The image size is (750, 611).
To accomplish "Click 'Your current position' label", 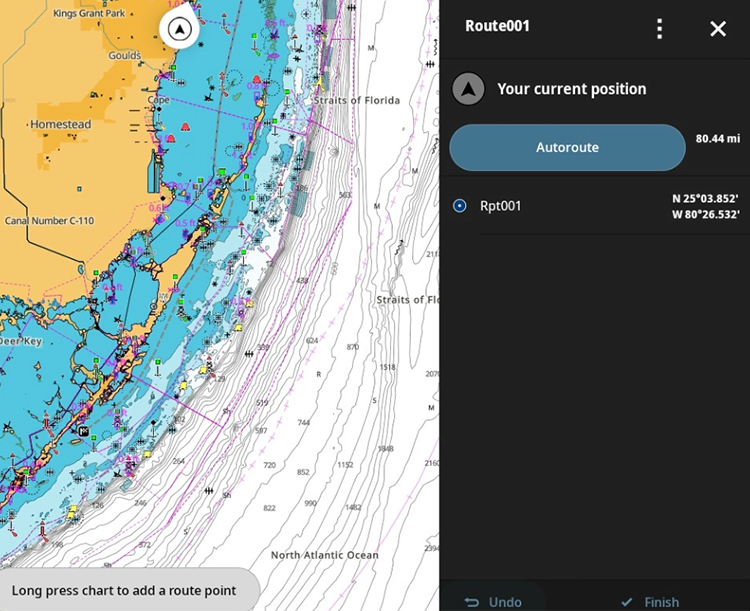I will (x=571, y=89).
